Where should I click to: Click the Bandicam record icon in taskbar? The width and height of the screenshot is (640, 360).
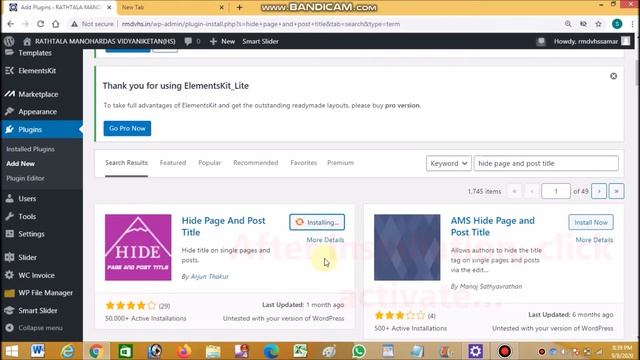click(x=505, y=351)
